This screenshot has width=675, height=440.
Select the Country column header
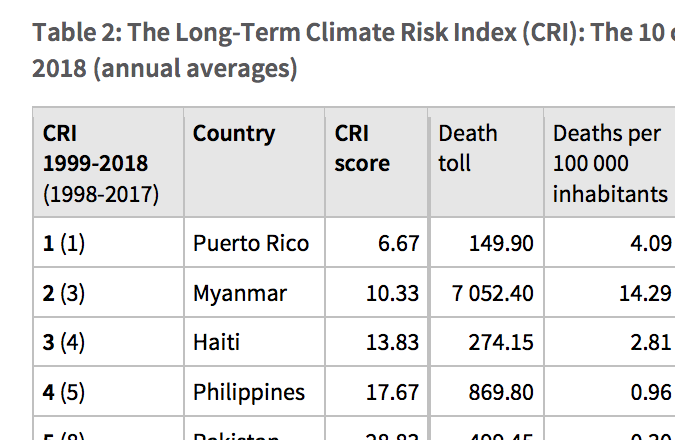click(x=234, y=134)
